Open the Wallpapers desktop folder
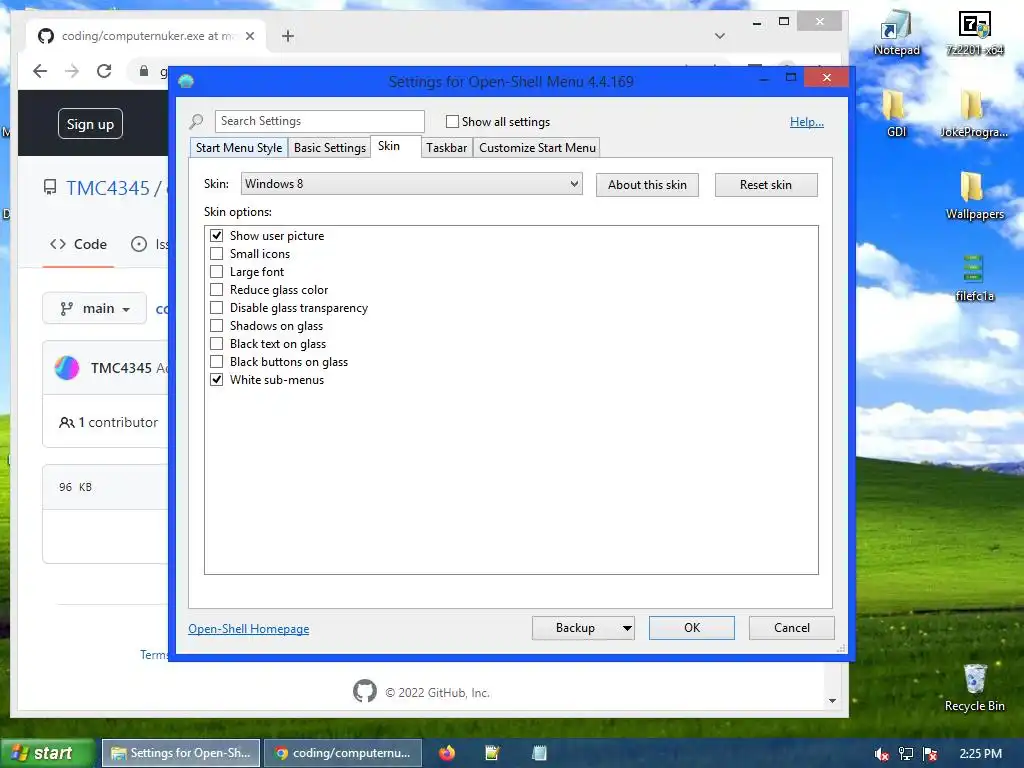 tap(974, 195)
